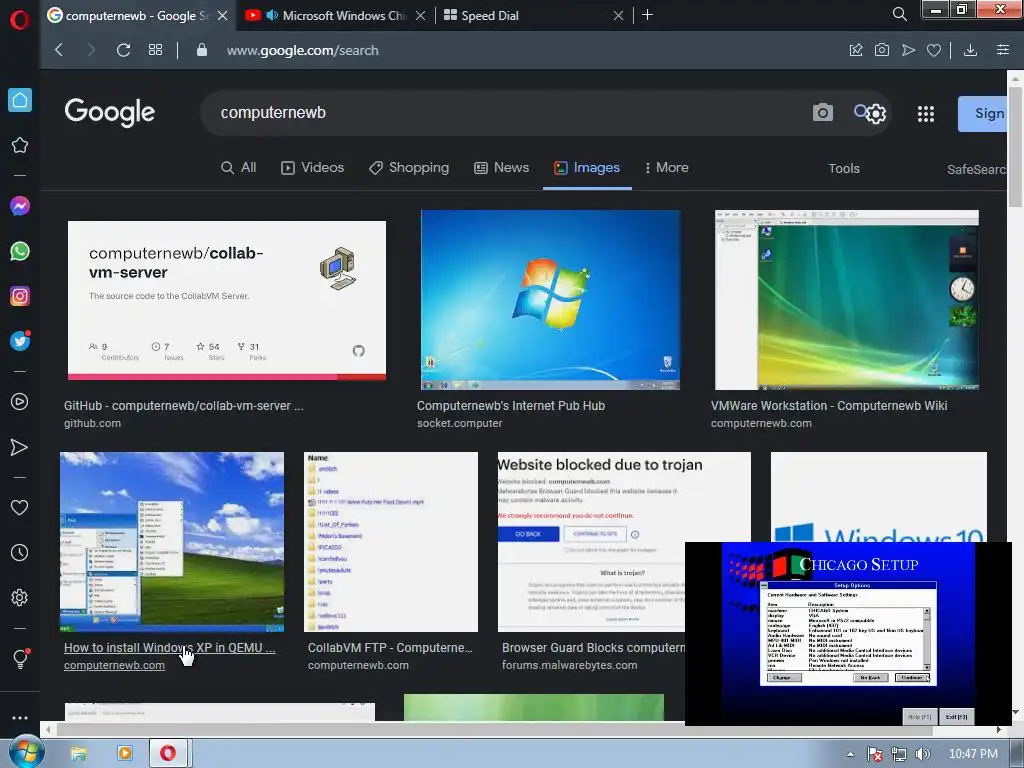Open the collab-vm-server GitHub thumbnail
Screen dimensions: 1024x768
tap(227, 300)
